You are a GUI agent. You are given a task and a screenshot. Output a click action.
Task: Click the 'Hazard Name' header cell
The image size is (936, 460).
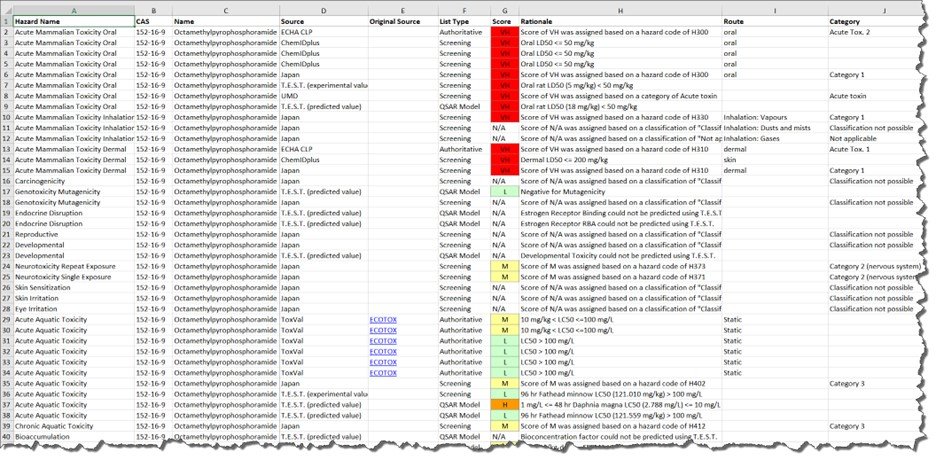coord(74,21)
